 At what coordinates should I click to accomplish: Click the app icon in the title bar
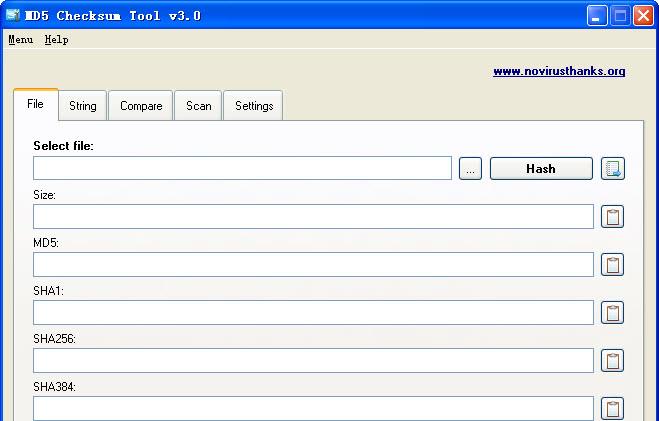click(13, 16)
